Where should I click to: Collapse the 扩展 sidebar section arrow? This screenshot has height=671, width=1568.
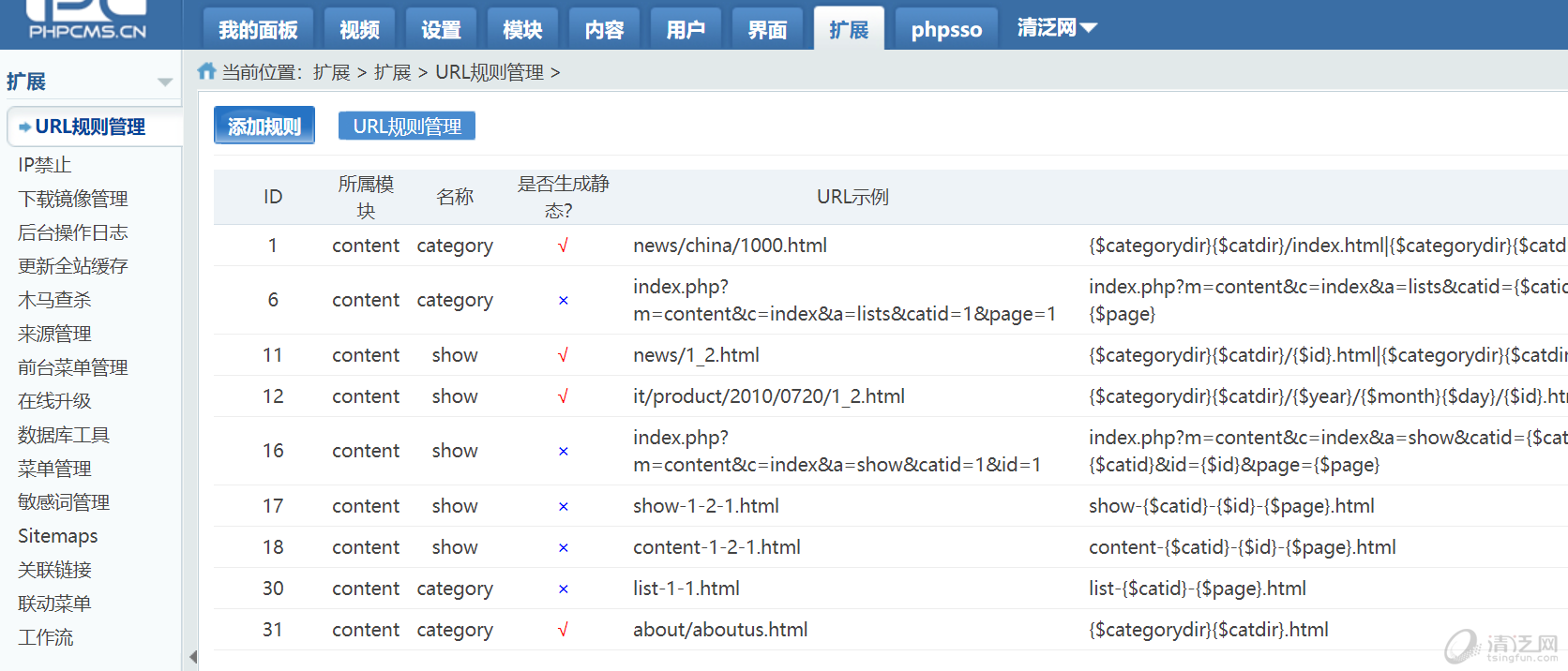tap(165, 82)
